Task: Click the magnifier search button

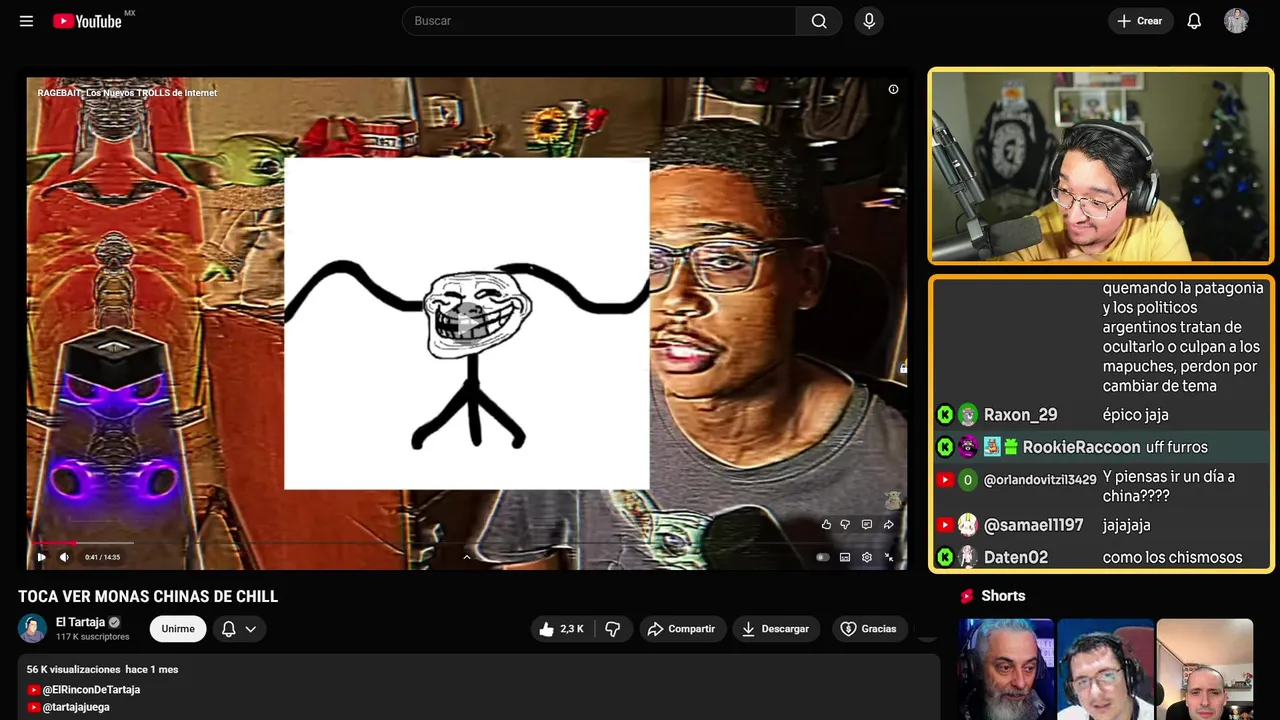Action: (819, 21)
